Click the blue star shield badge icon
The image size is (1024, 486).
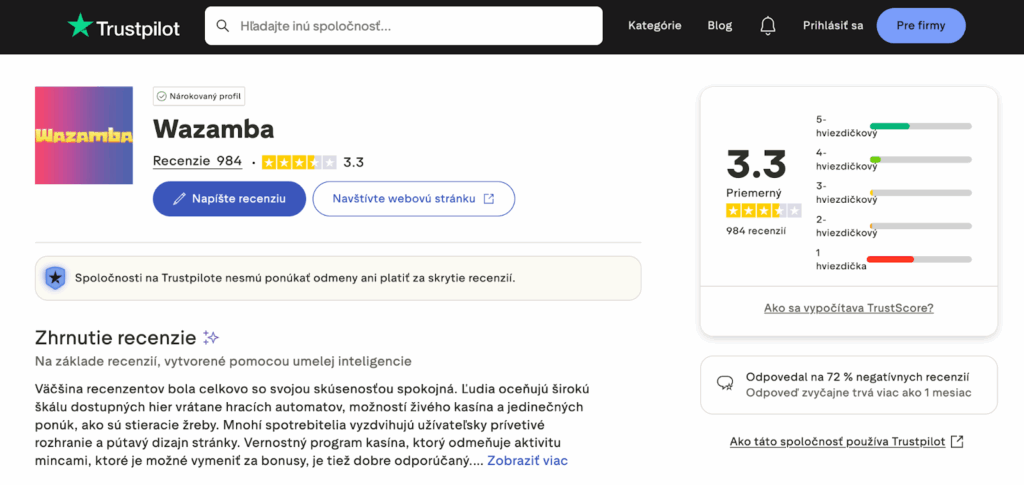[56, 277]
